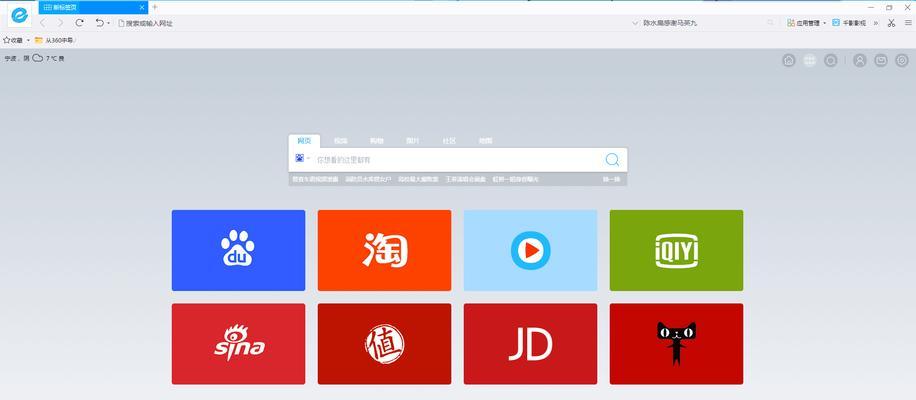Image resolution: width=916 pixels, height=400 pixels.
Task: Click the round settings gear icon
Action: click(902, 60)
